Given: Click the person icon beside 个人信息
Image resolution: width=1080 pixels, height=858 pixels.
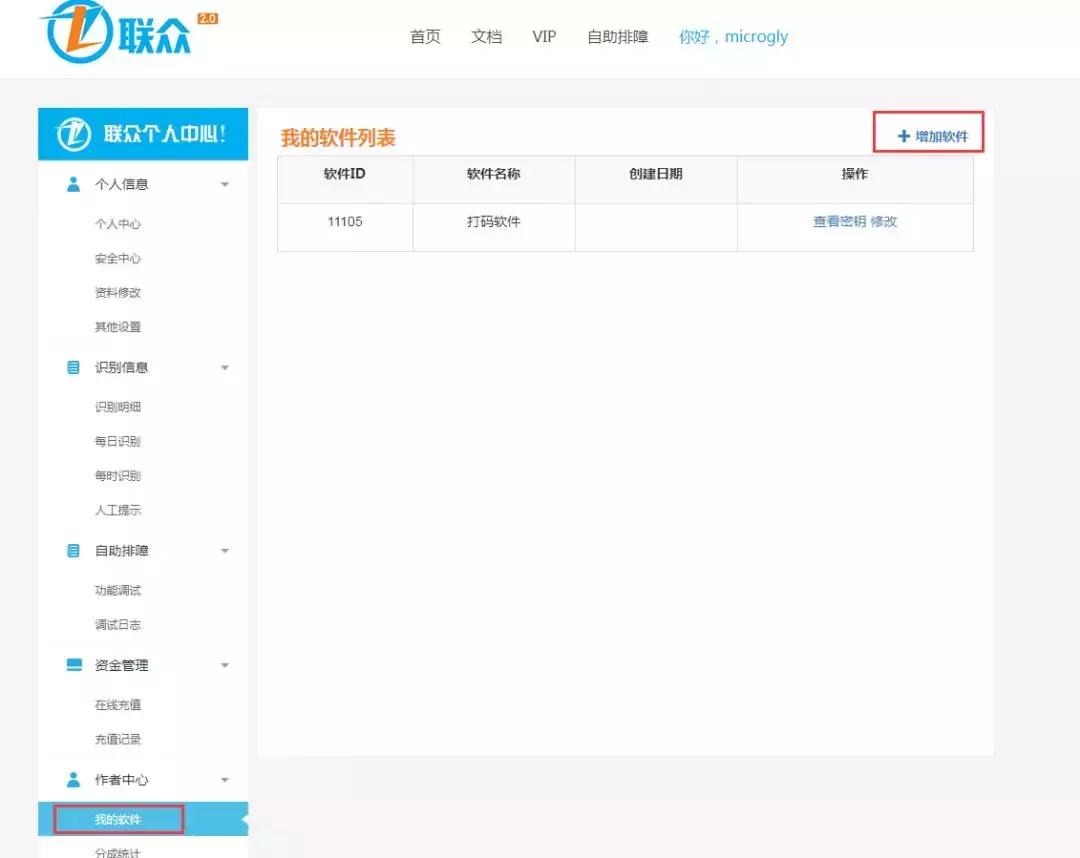Looking at the screenshot, I should 72,183.
